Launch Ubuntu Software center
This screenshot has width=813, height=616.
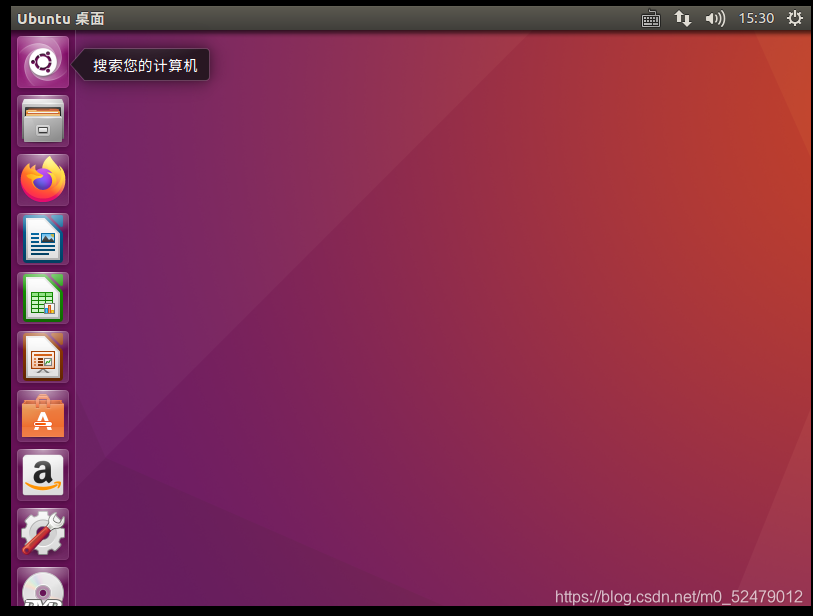43,416
